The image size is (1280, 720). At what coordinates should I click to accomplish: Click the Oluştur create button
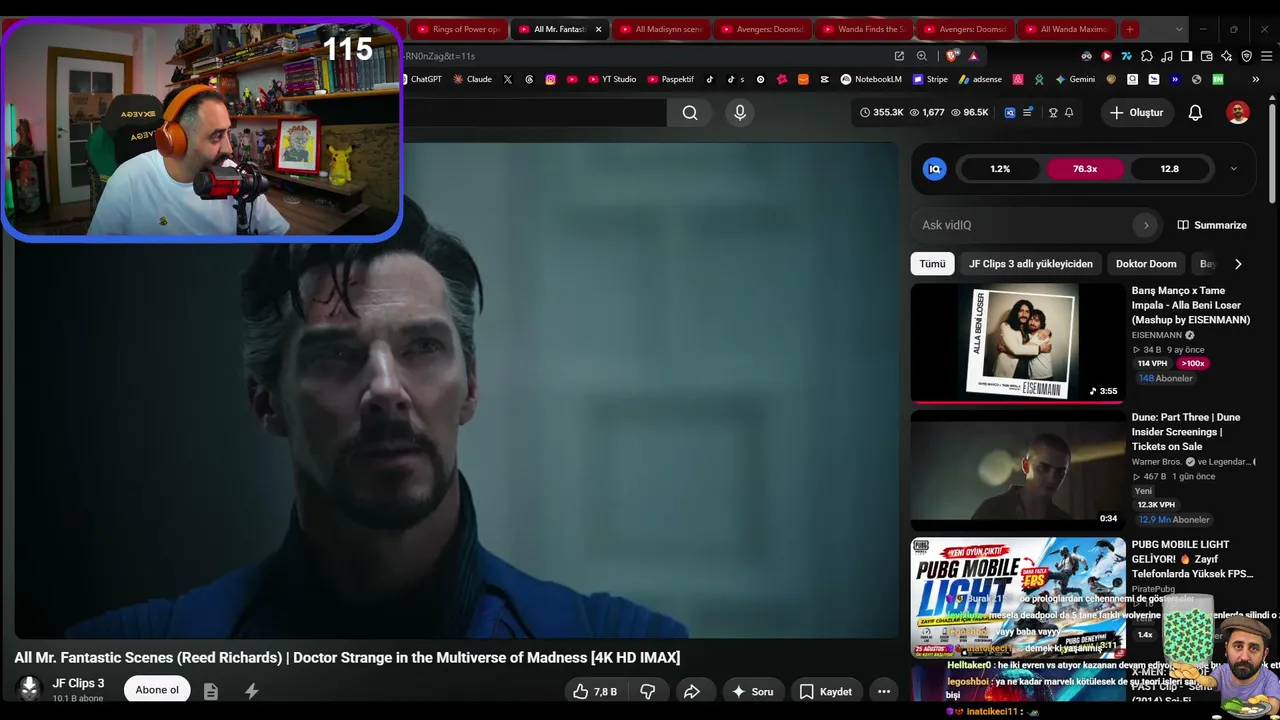pyautogui.click(x=1136, y=113)
